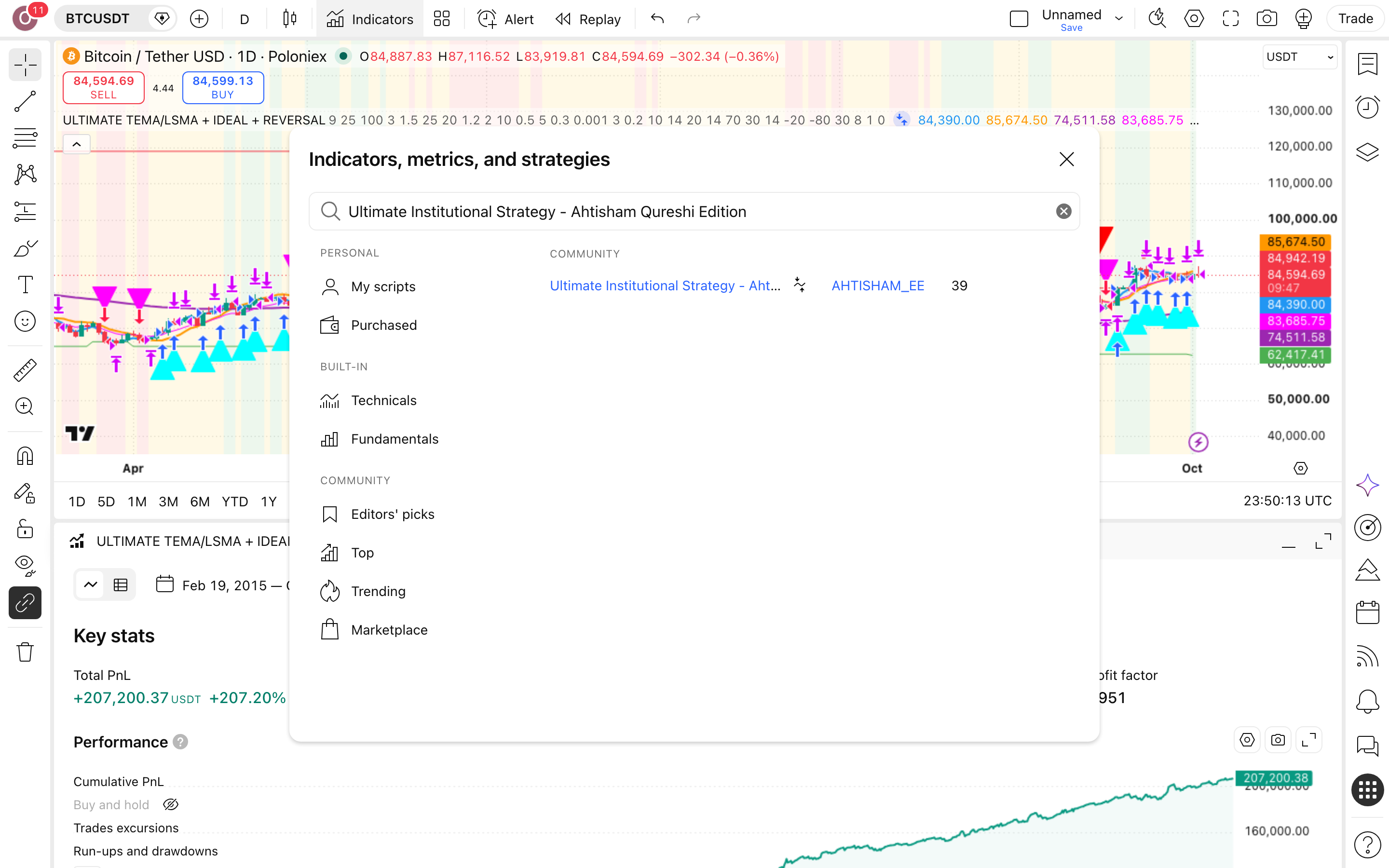Open the USDT currency dropdown

(1299, 57)
